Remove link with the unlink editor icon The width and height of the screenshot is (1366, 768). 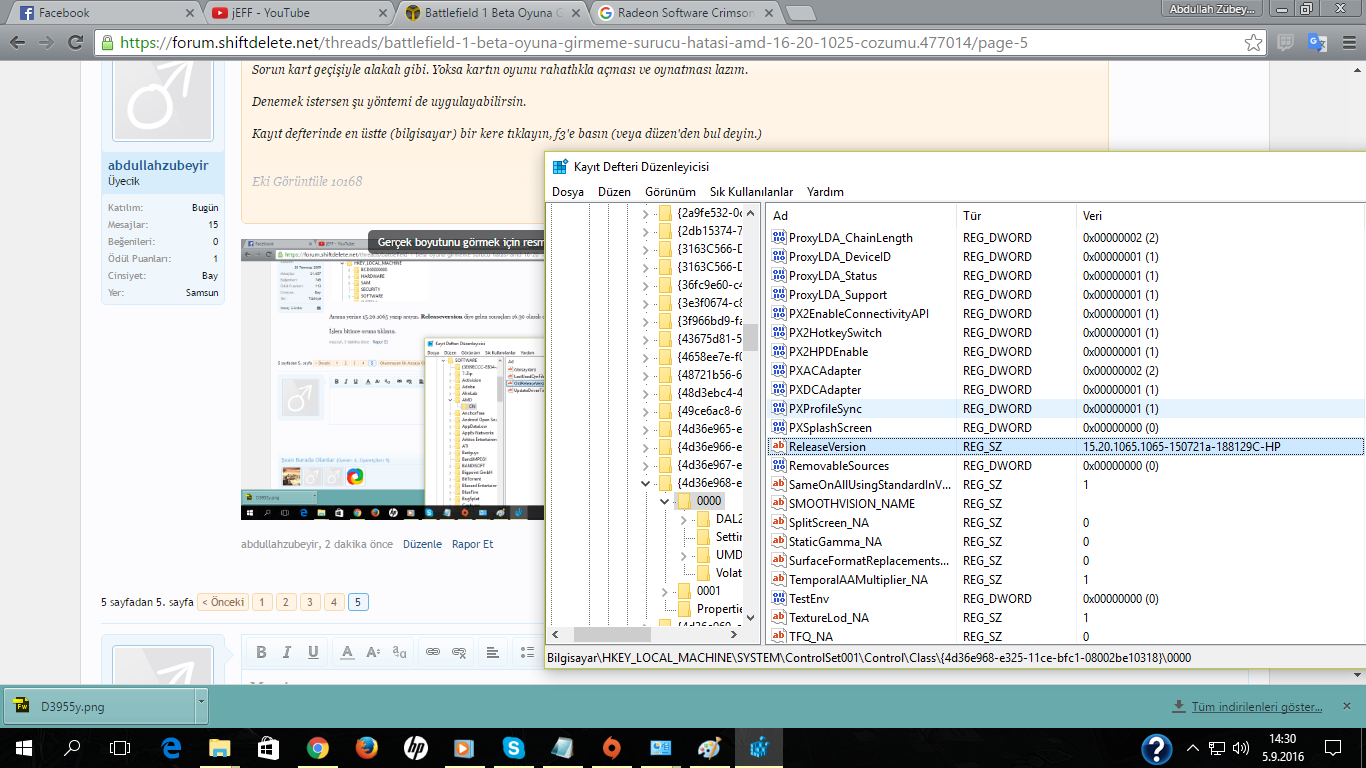point(459,652)
